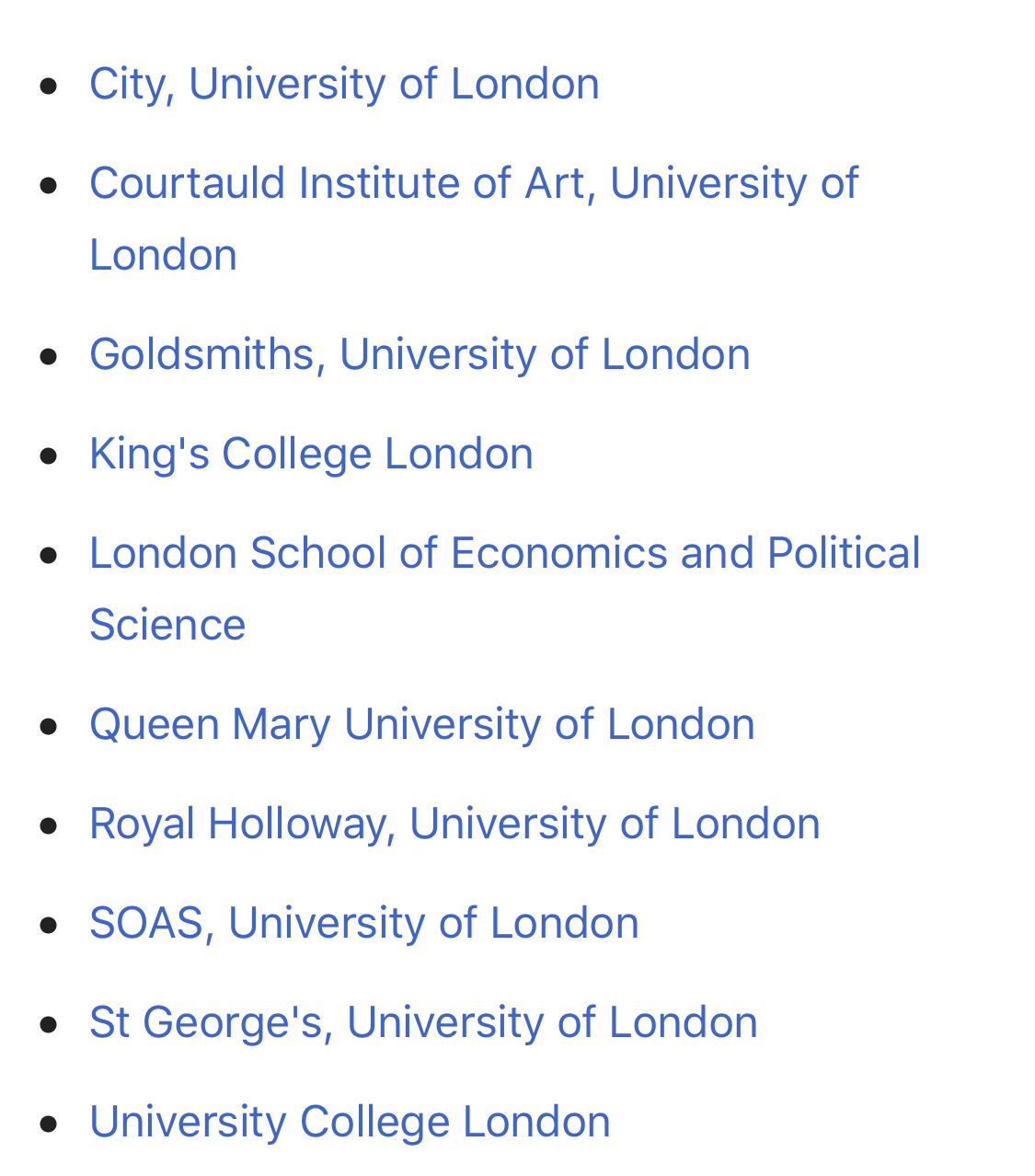The height and width of the screenshot is (1176, 1035).
Task: Open Goldsmiths, University of London
Action: [420, 354]
